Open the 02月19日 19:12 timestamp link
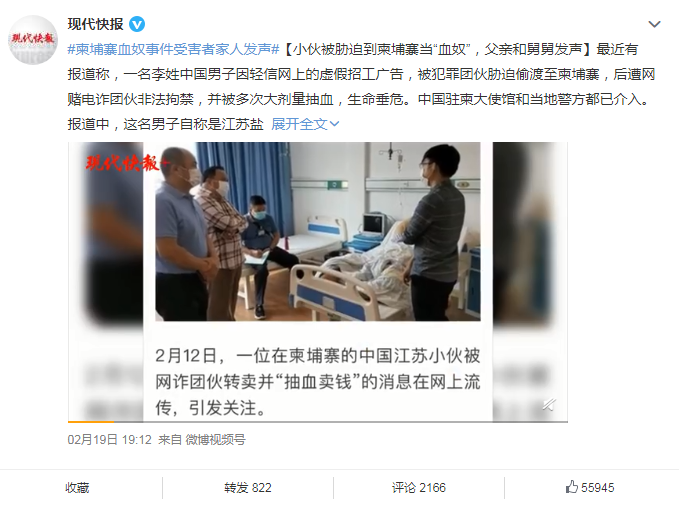The image size is (679, 506). 110,440
